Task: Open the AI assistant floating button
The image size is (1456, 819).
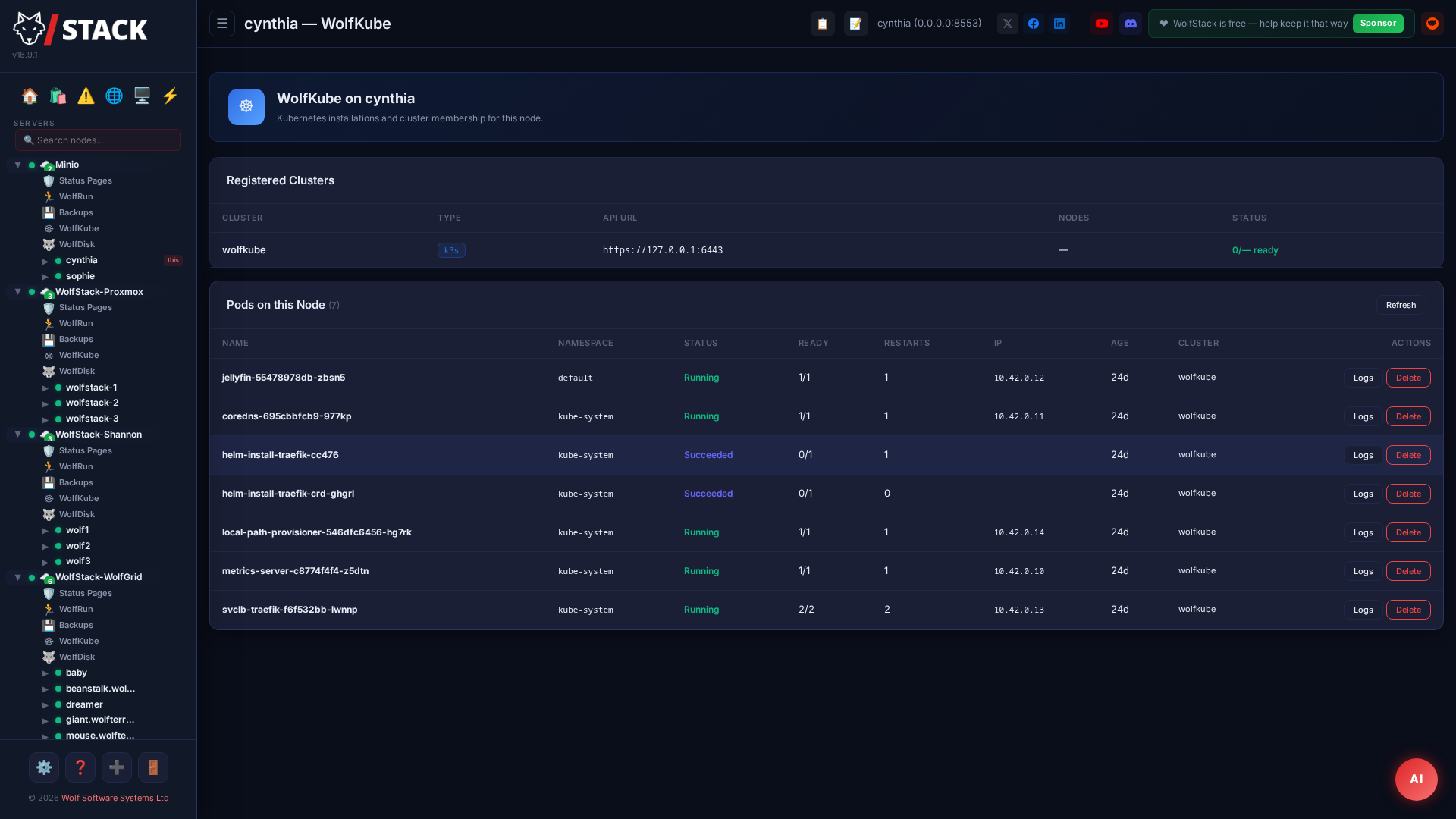Action: 1416,779
